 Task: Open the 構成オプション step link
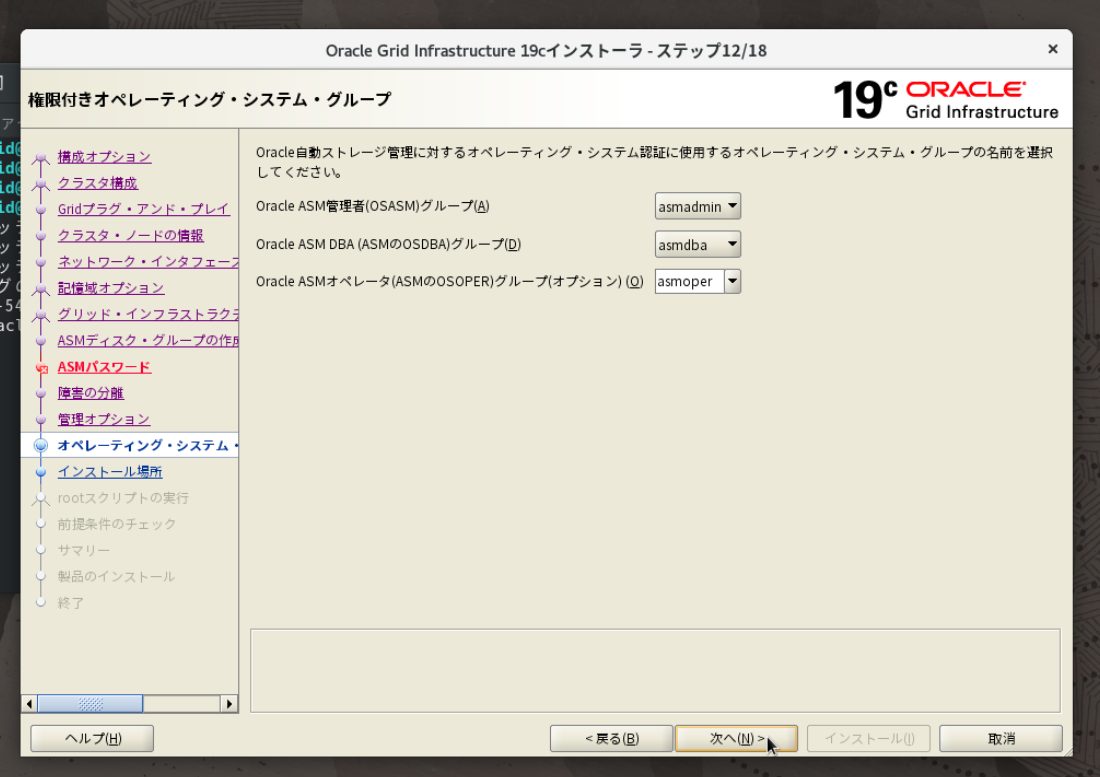(x=104, y=156)
